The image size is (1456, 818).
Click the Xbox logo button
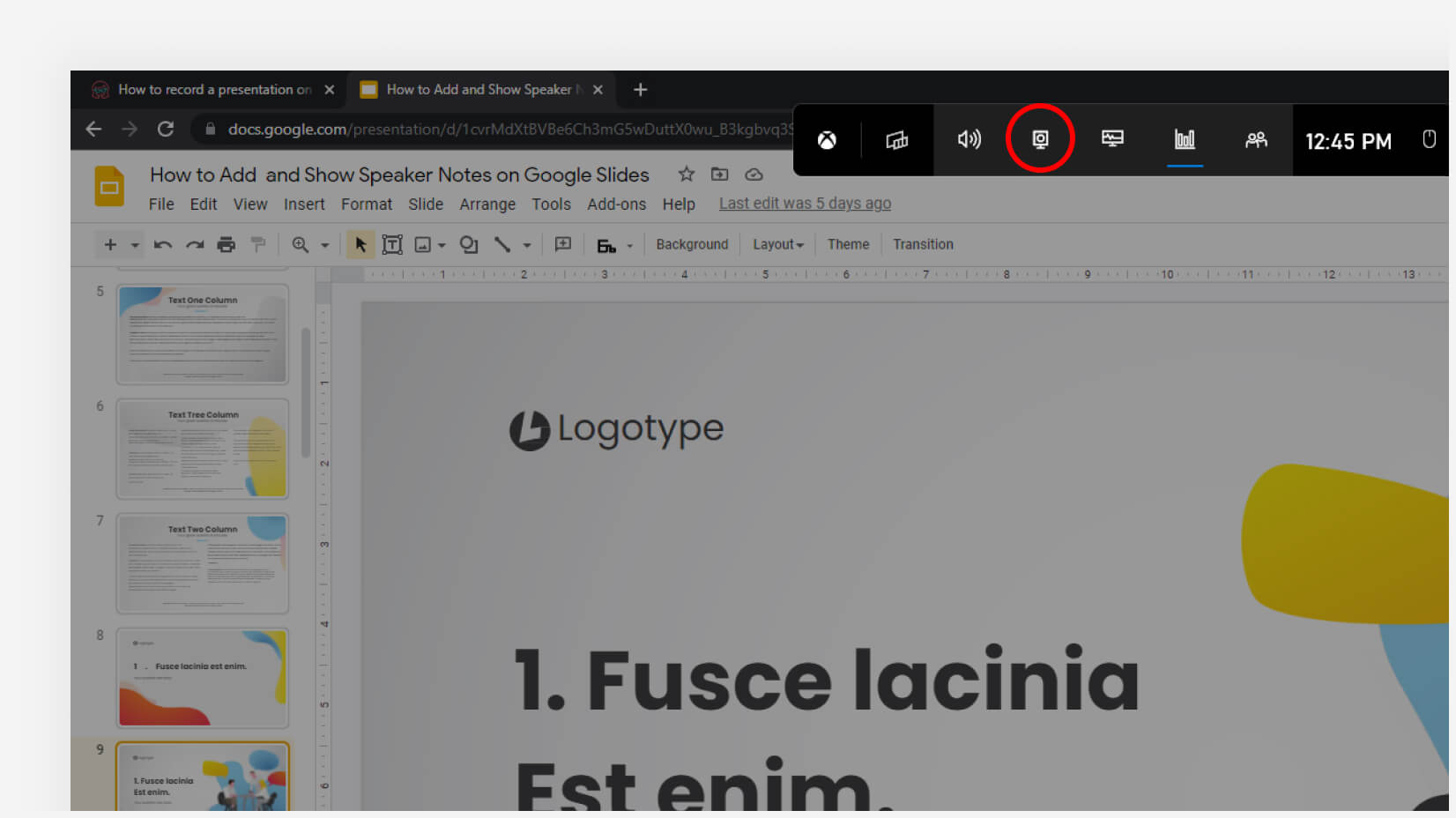tap(827, 140)
